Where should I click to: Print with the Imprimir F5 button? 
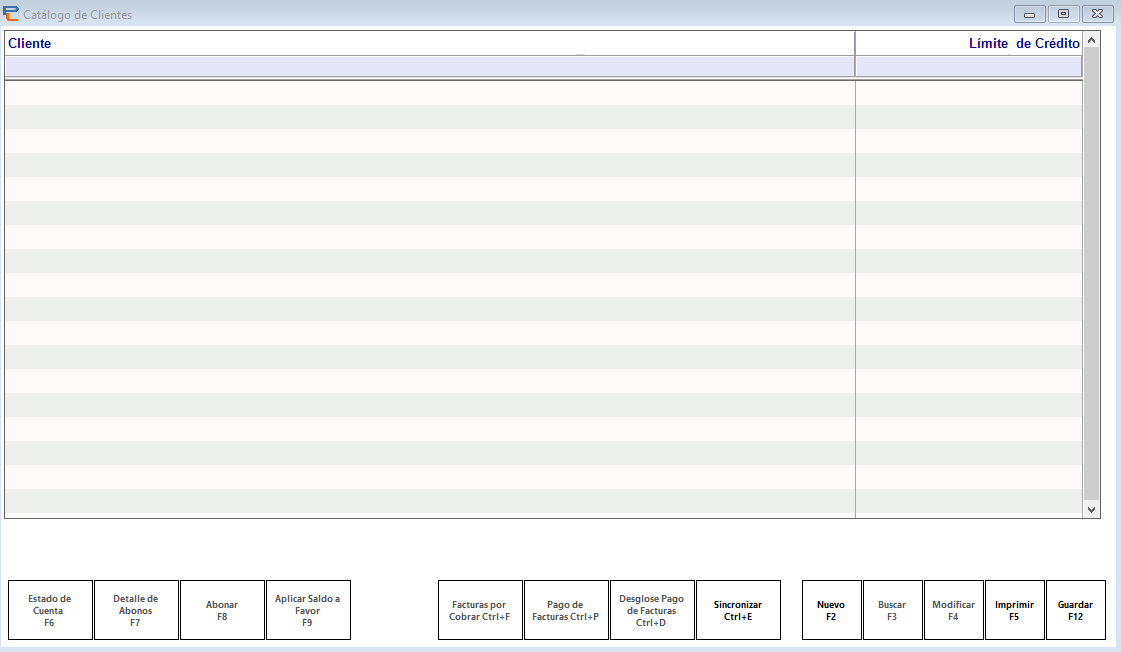point(1014,610)
